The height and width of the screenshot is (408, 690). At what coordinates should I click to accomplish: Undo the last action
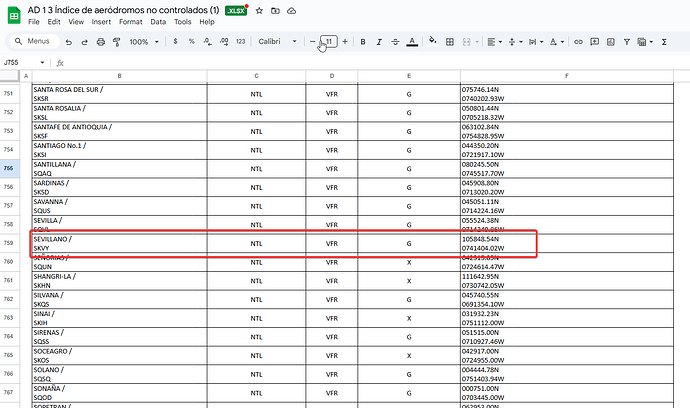69,42
